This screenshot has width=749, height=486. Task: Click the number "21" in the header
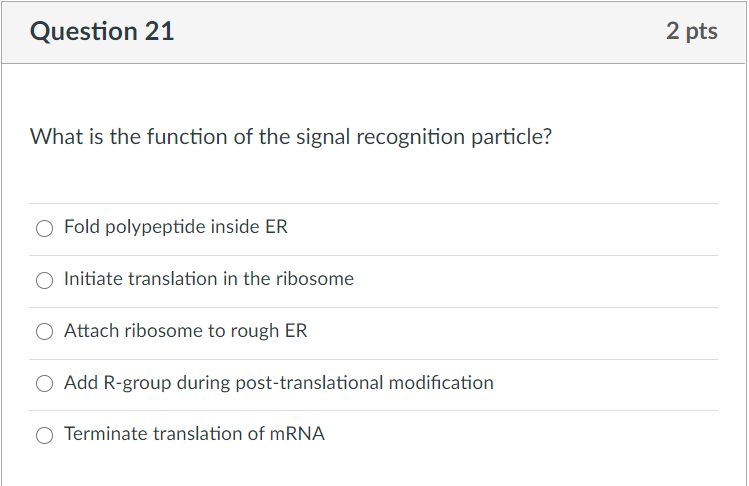coord(160,32)
